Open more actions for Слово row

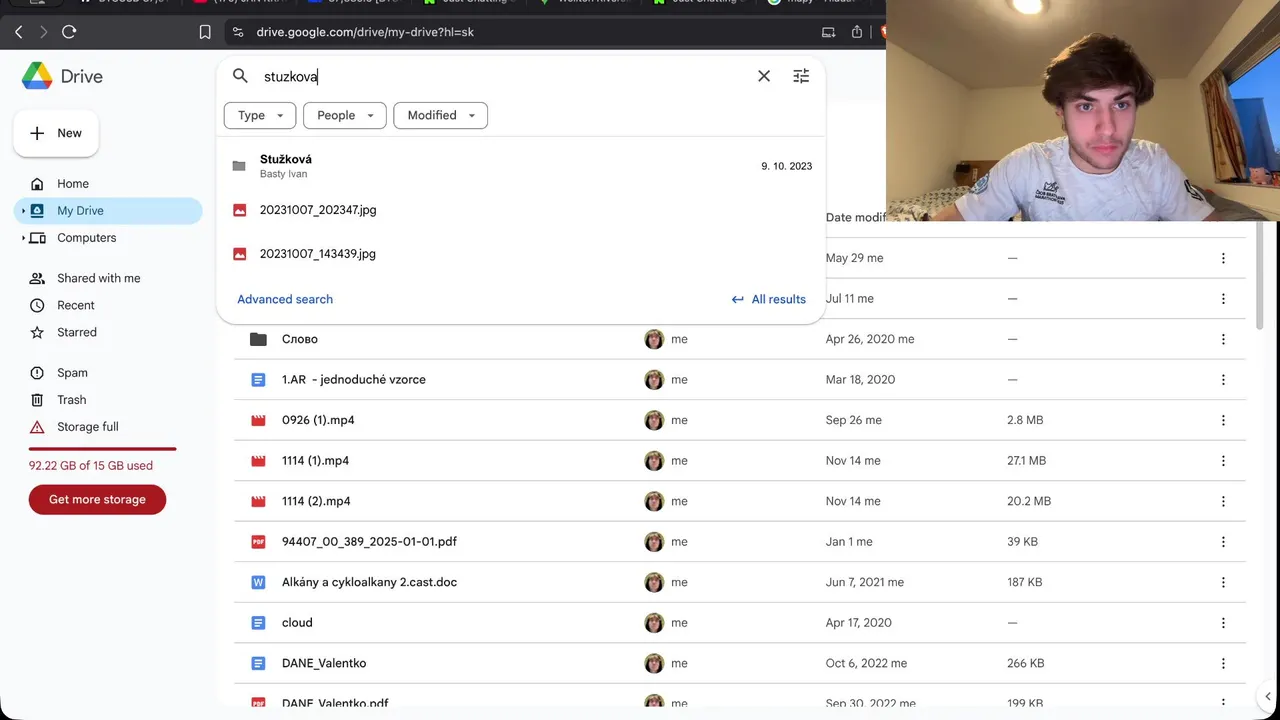pos(1223,339)
